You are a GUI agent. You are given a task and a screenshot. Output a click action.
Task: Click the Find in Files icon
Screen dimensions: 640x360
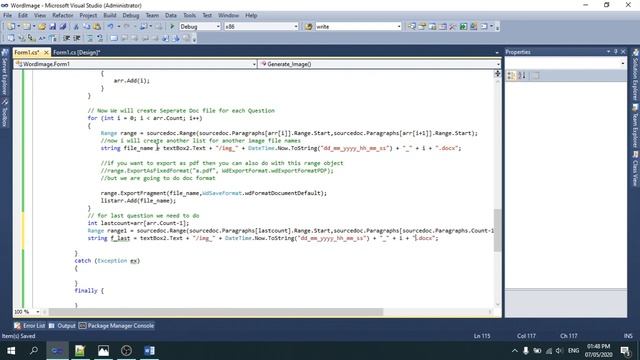[x=309, y=27]
